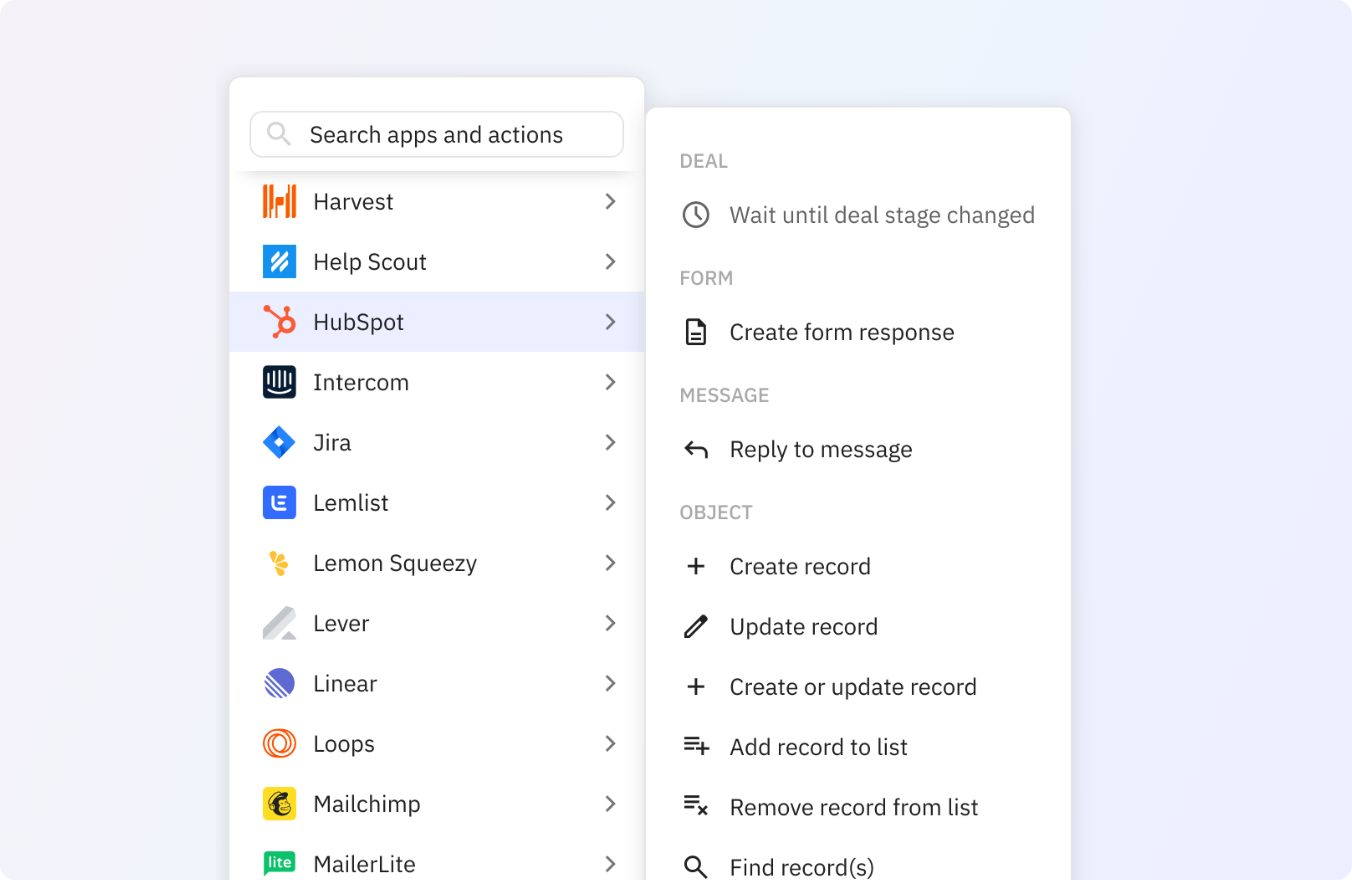
Task: Click the Mailchimp monkey logo icon
Action: (279, 804)
